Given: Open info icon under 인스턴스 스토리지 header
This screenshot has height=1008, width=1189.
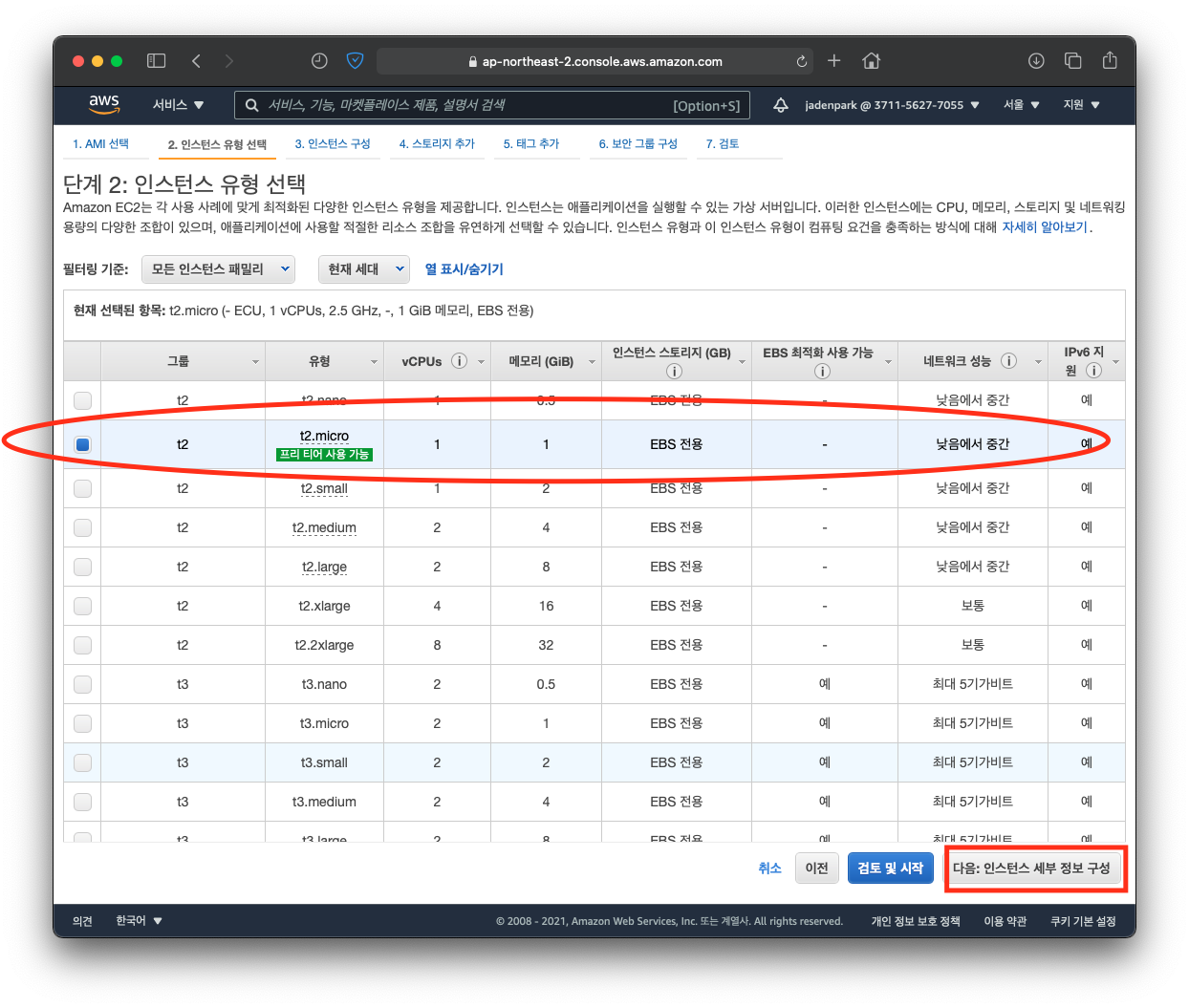Looking at the screenshot, I should (674, 371).
